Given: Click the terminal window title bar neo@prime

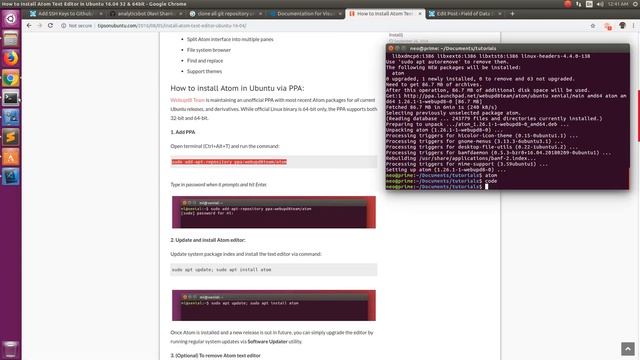Looking at the screenshot, I should tap(507, 48).
